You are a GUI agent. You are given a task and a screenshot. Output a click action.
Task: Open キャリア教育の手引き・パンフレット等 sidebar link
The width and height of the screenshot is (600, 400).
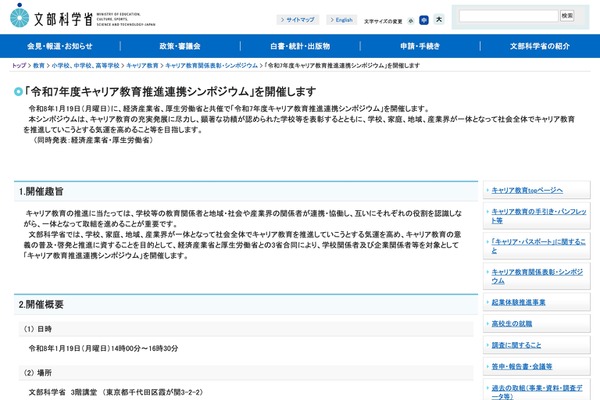click(x=539, y=216)
